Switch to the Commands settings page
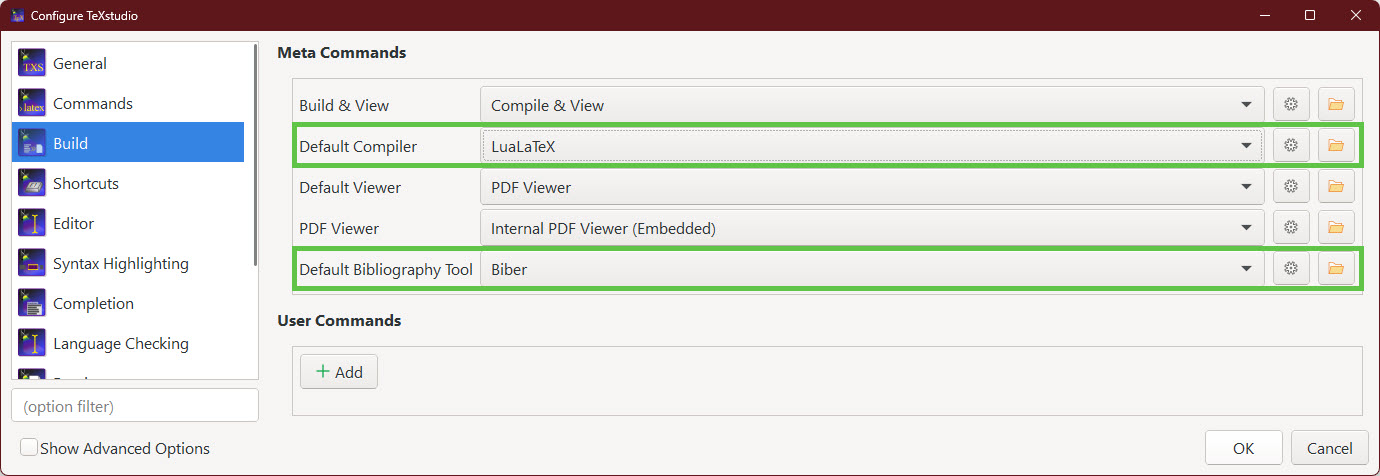1380x476 pixels. point(92,104)
